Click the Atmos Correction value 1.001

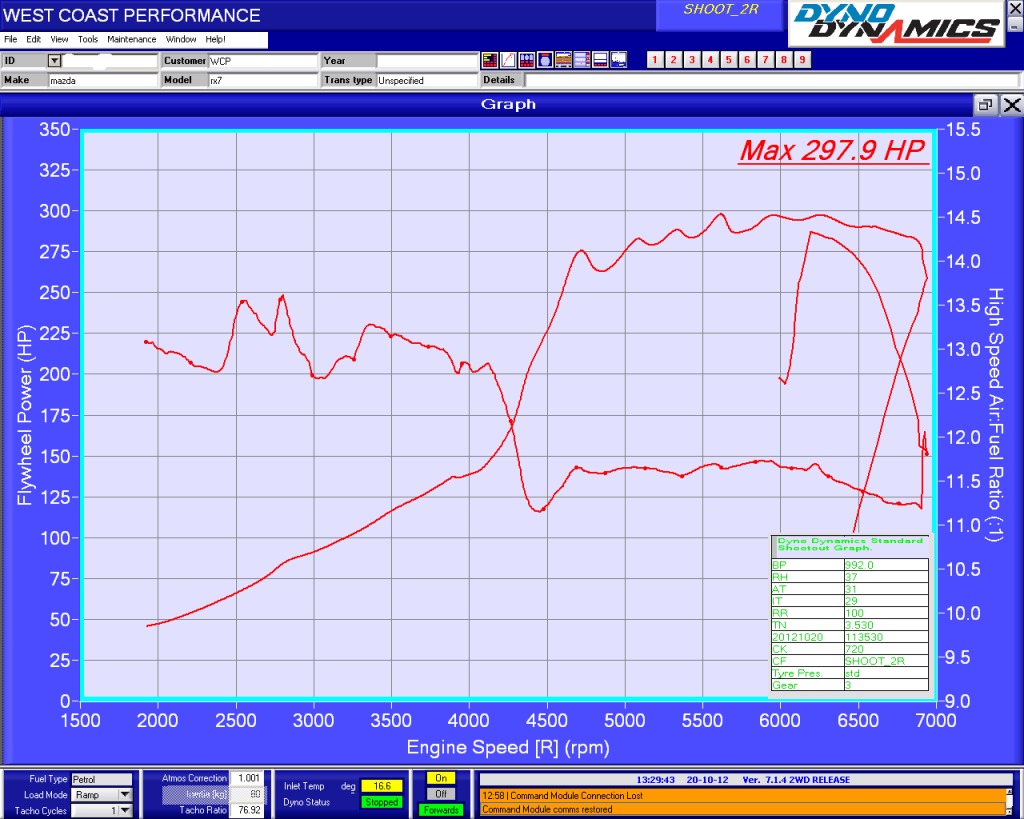[x=247, y=779]
